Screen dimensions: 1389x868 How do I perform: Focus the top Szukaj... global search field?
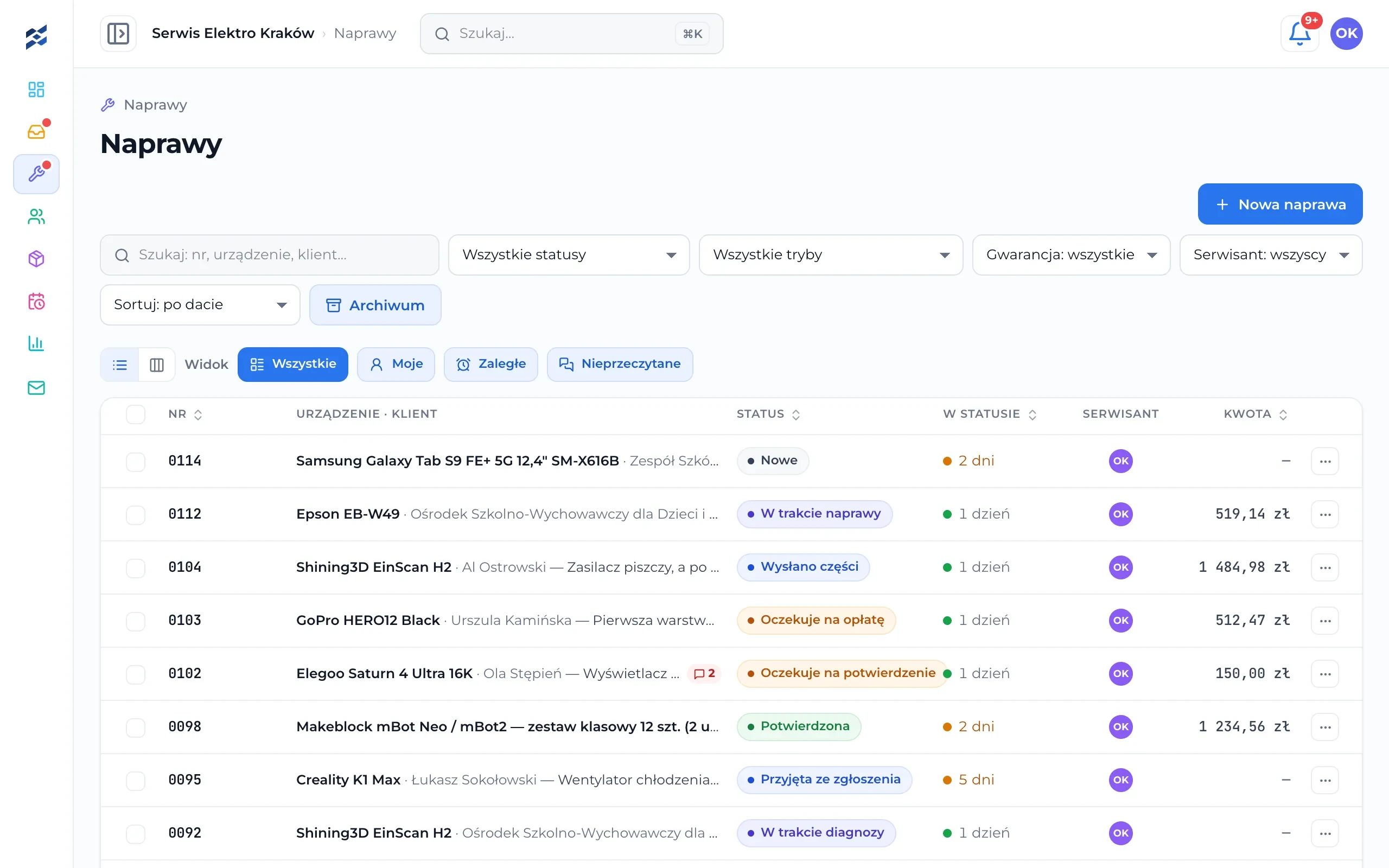pyautogui.click(x=572, y=34)
